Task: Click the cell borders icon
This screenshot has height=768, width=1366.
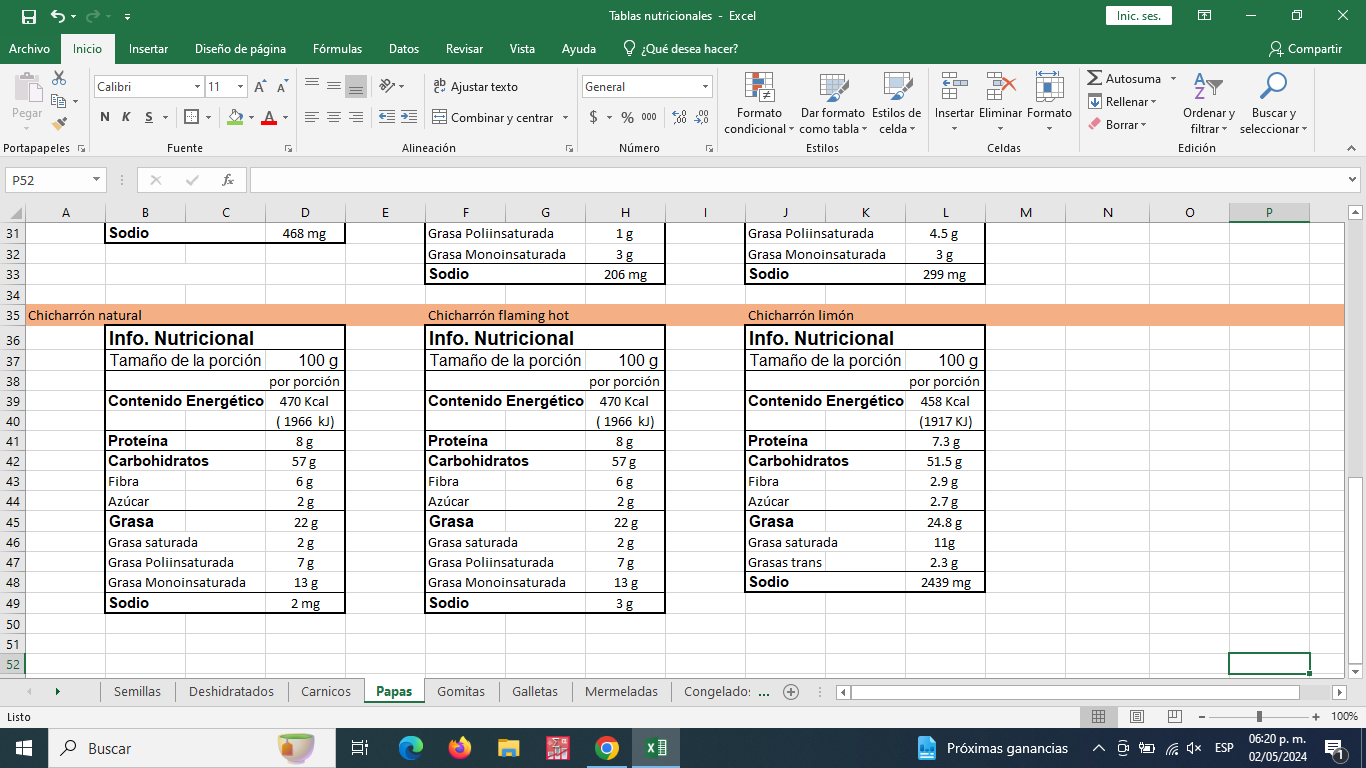Action: point(192,117)
